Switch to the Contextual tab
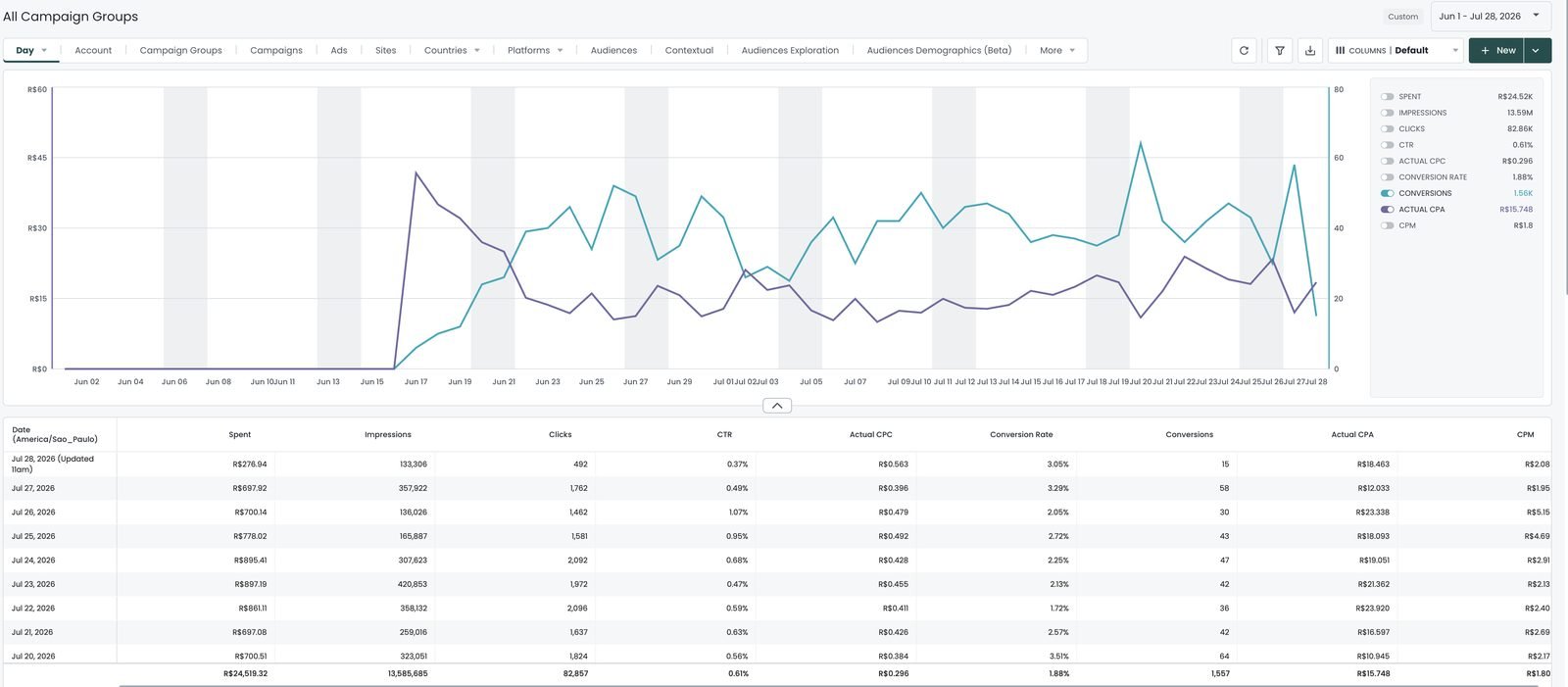This screenshot has height=687, width=1568. point(689,50)
